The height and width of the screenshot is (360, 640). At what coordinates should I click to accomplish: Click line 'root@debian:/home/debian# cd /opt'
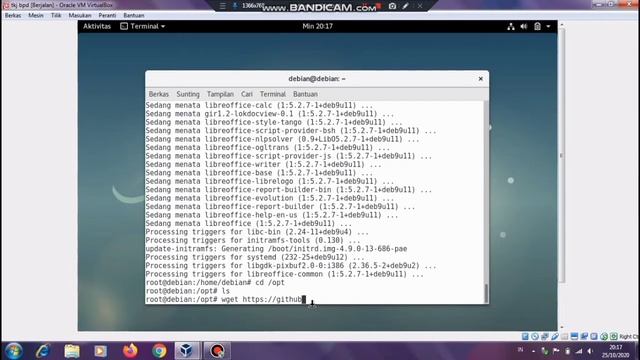(x=215, y=282)
